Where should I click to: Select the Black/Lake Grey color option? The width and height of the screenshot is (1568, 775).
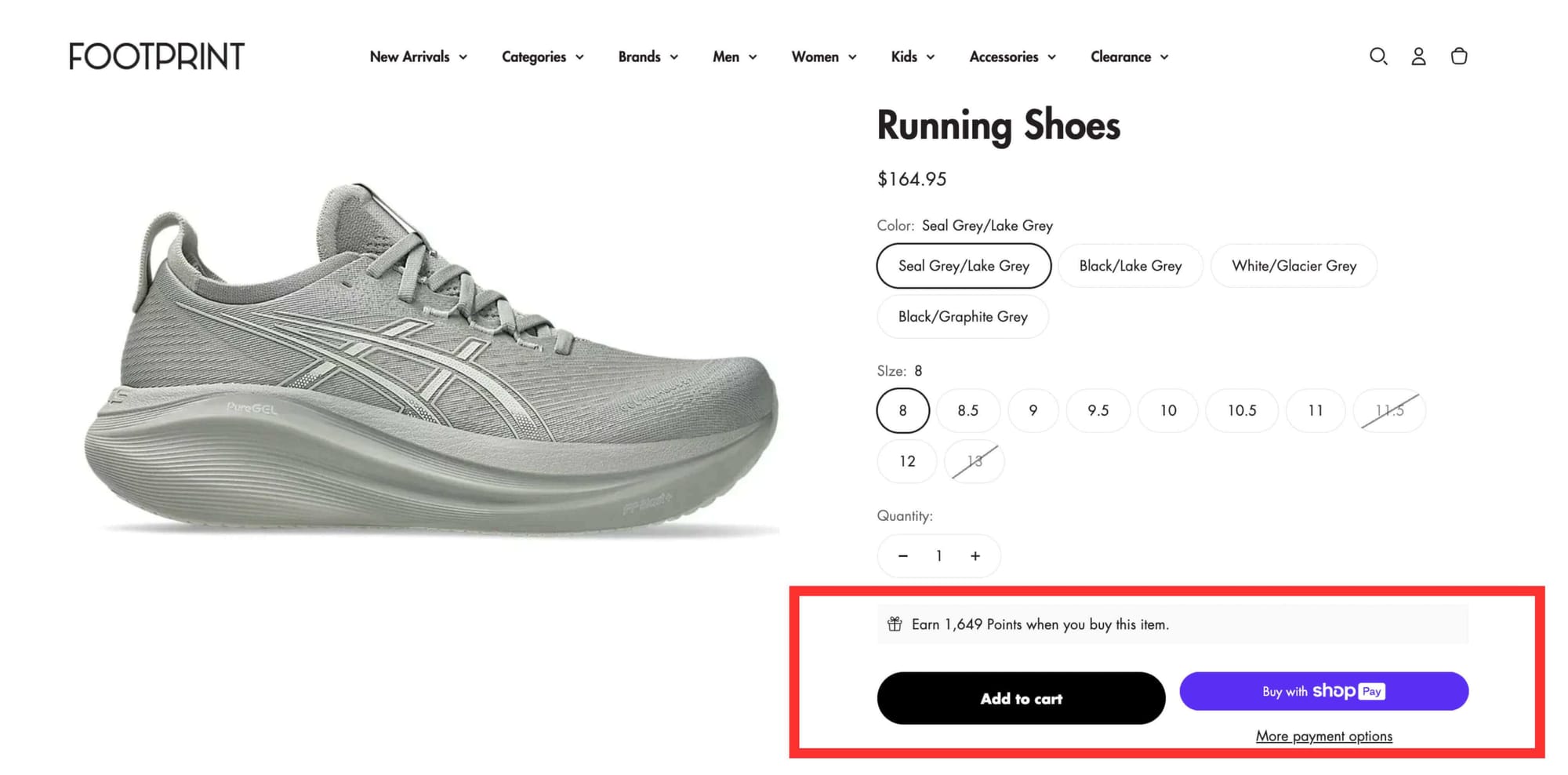[x=1130, y=266]
